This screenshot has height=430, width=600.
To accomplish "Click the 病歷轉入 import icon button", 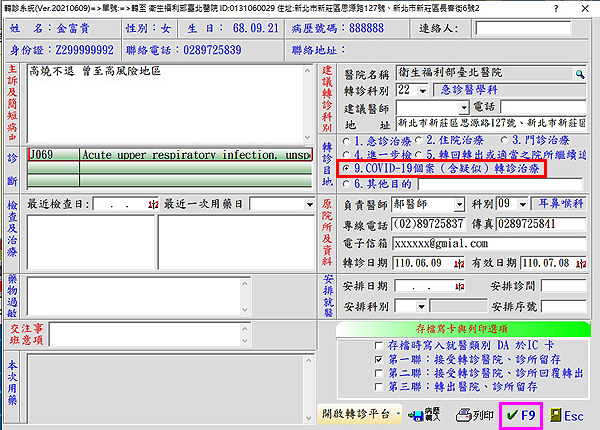I will [420, 414].
